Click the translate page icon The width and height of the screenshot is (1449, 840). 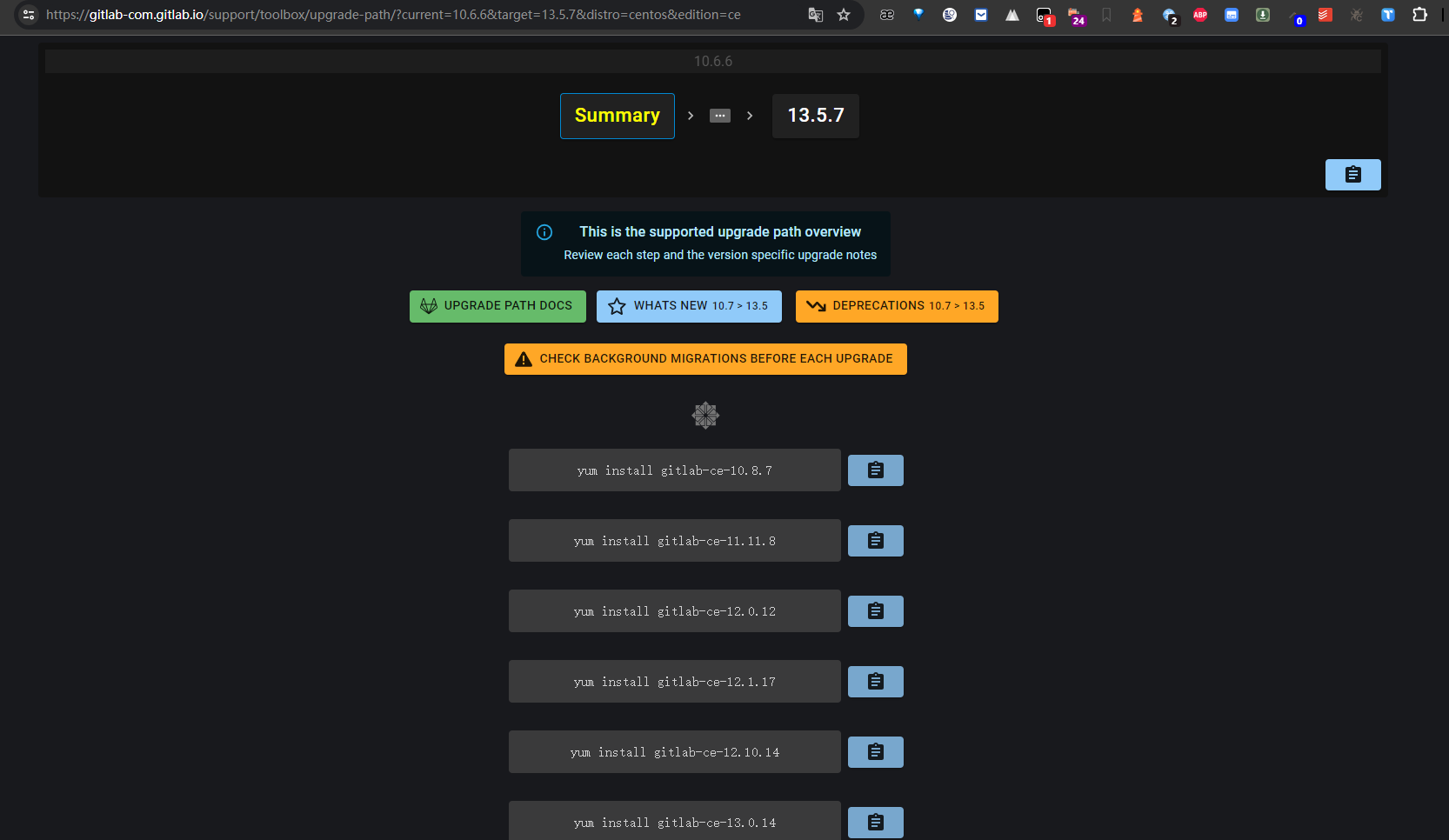815,15
